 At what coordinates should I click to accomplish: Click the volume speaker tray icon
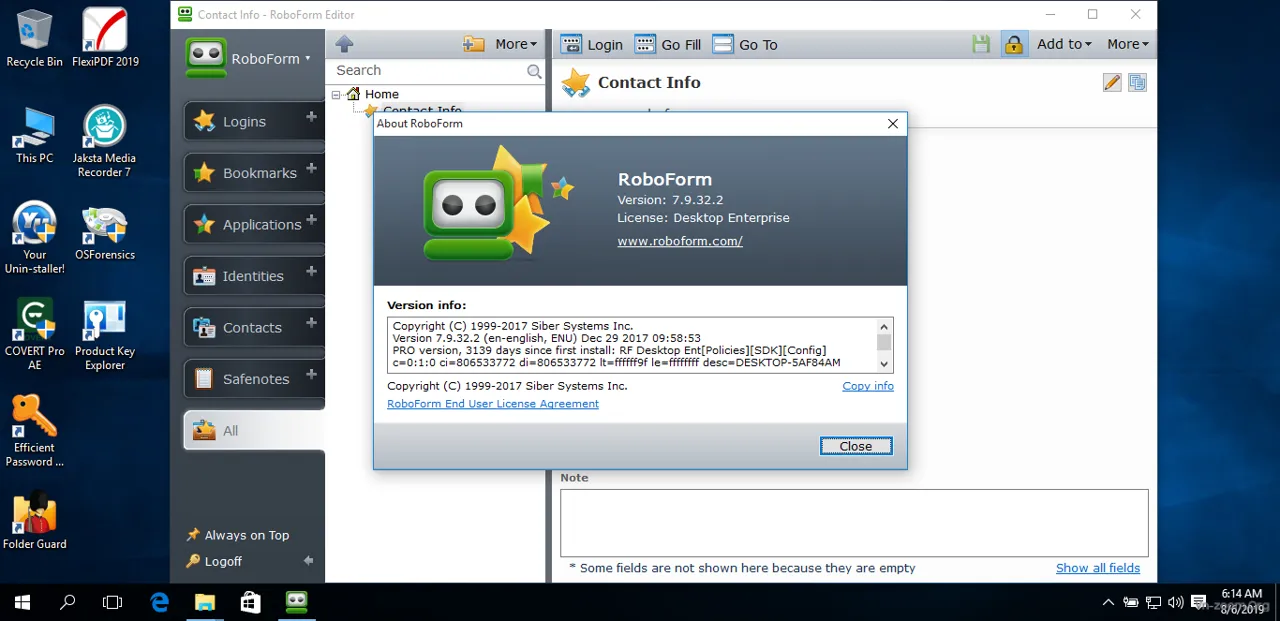[1176, 602]
